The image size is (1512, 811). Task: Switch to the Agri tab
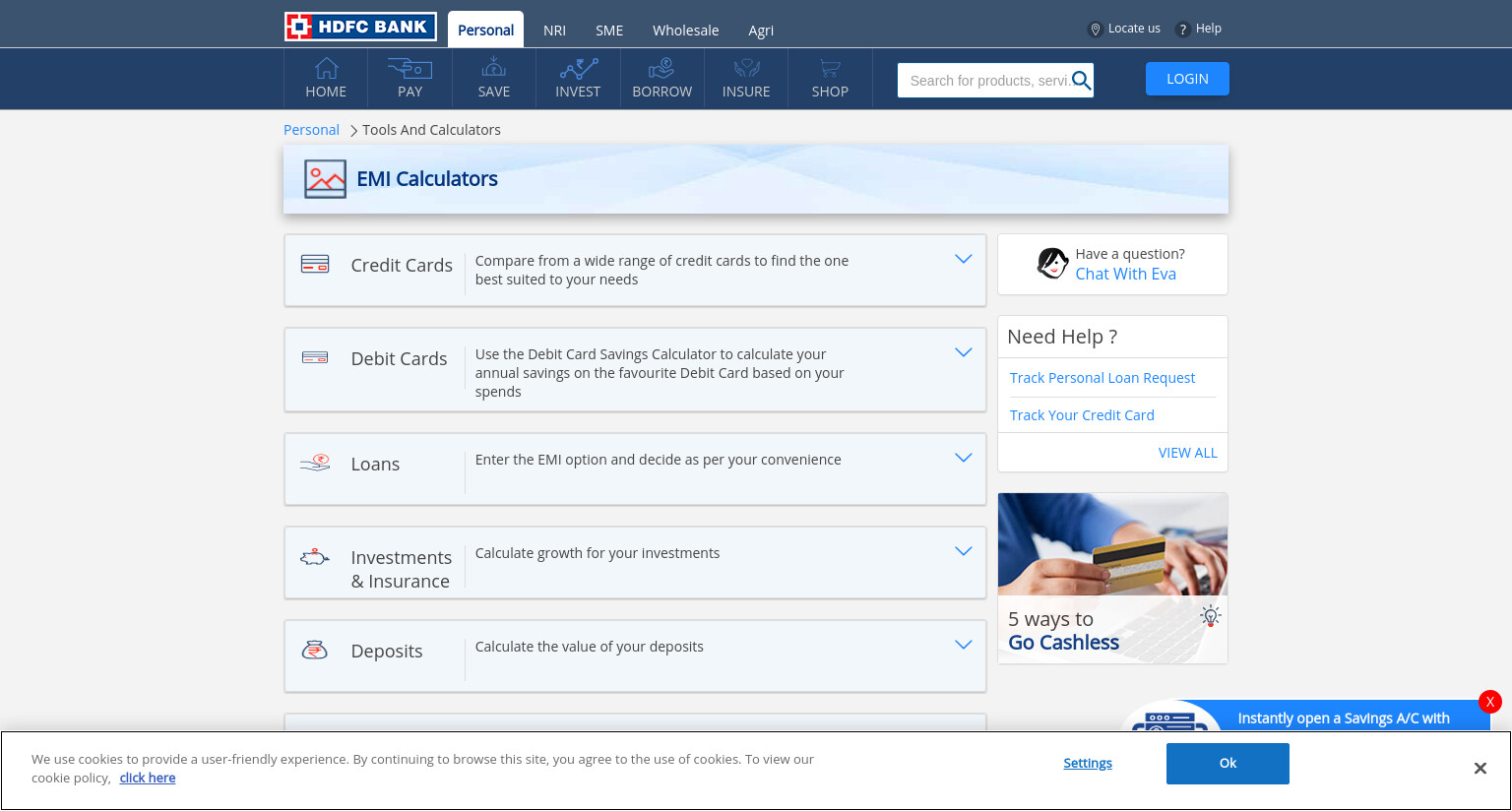coord(761,31)
